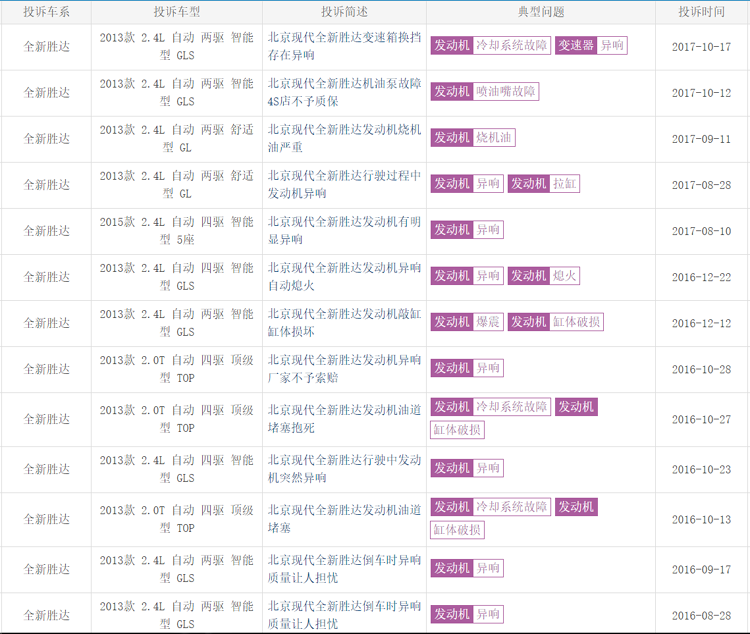Click 全新胜达 in the 2016-12-22 row

pos(46,277)
